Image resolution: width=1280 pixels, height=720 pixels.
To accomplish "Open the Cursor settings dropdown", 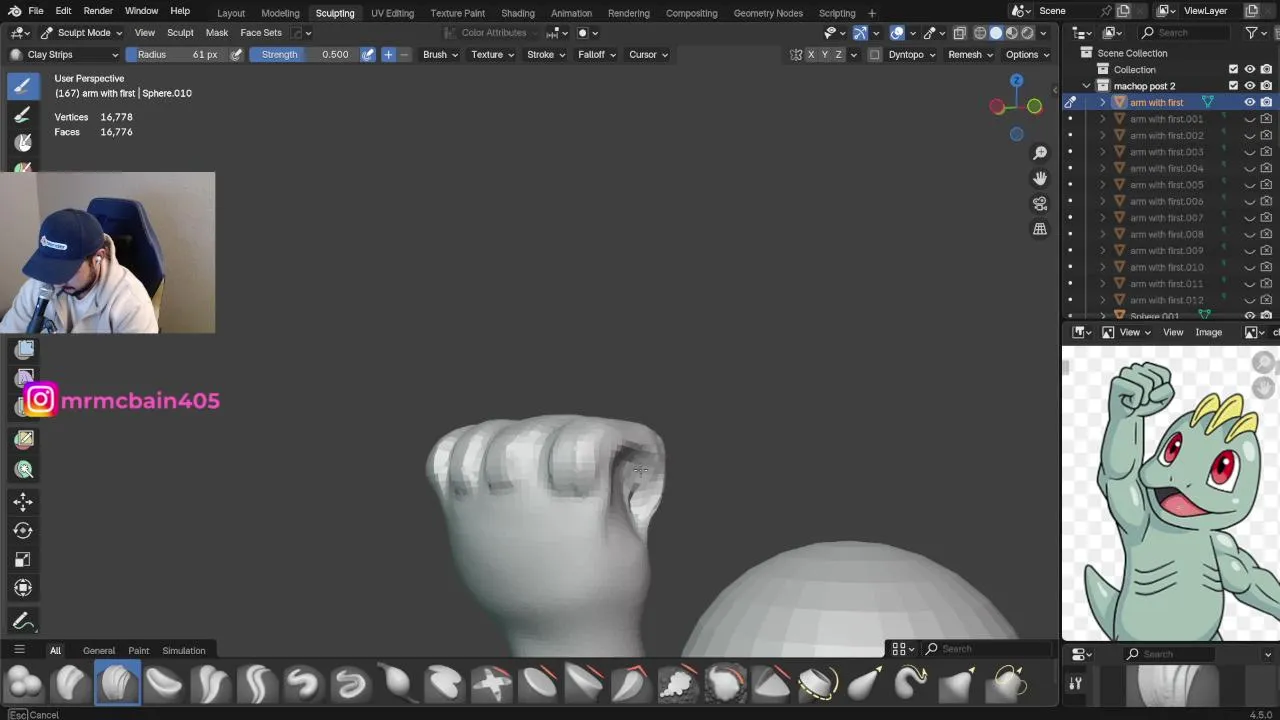I will (649, 55).
